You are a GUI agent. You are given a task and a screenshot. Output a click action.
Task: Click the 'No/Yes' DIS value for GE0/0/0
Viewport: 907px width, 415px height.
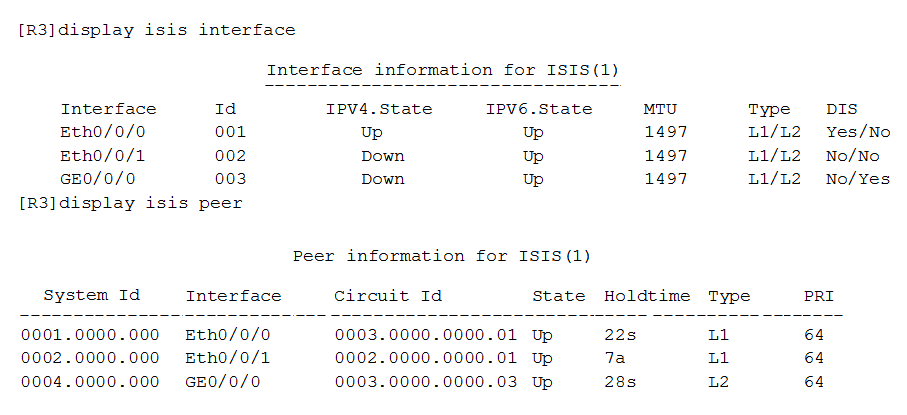[x=858, y=179]
